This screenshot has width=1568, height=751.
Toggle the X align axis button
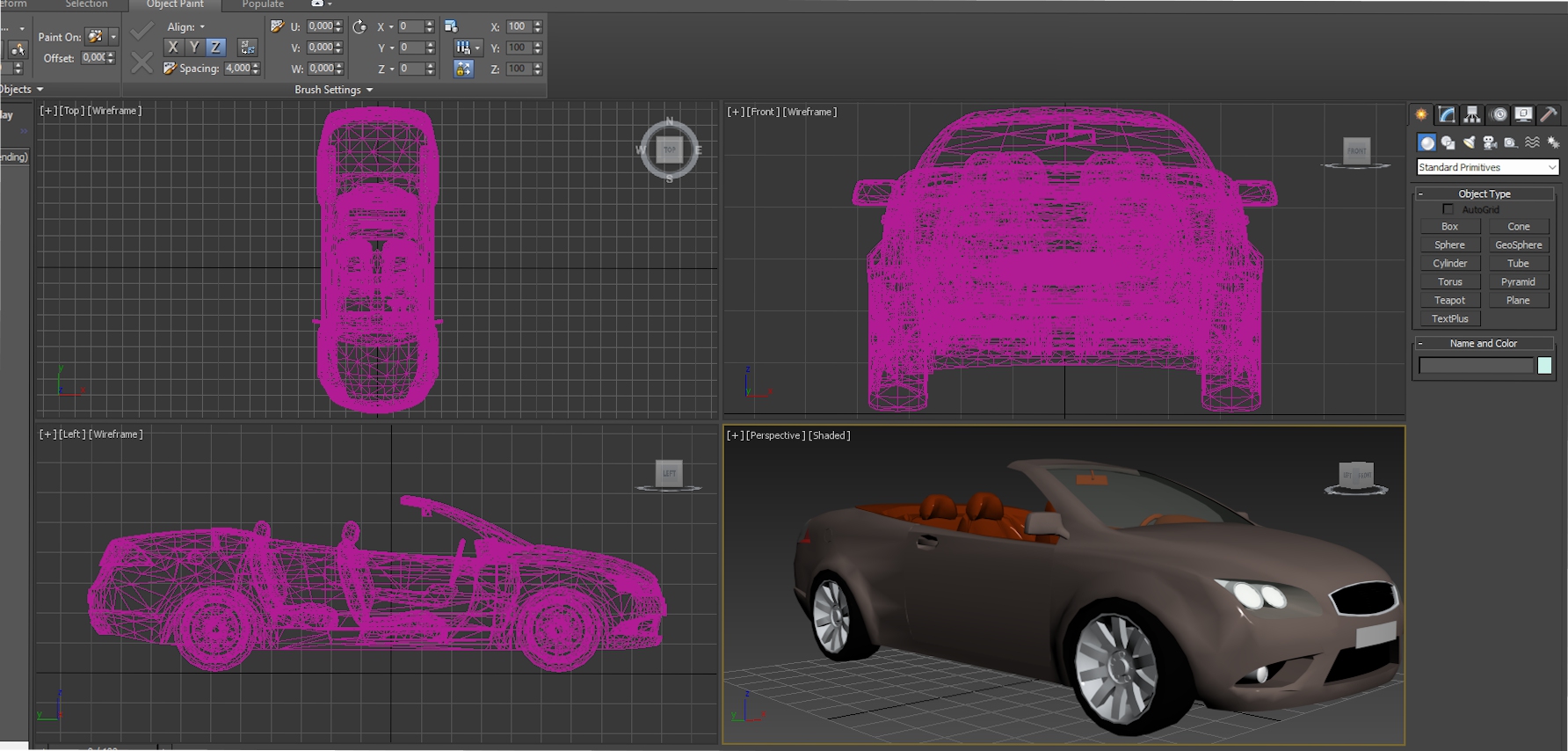point(173,47)
